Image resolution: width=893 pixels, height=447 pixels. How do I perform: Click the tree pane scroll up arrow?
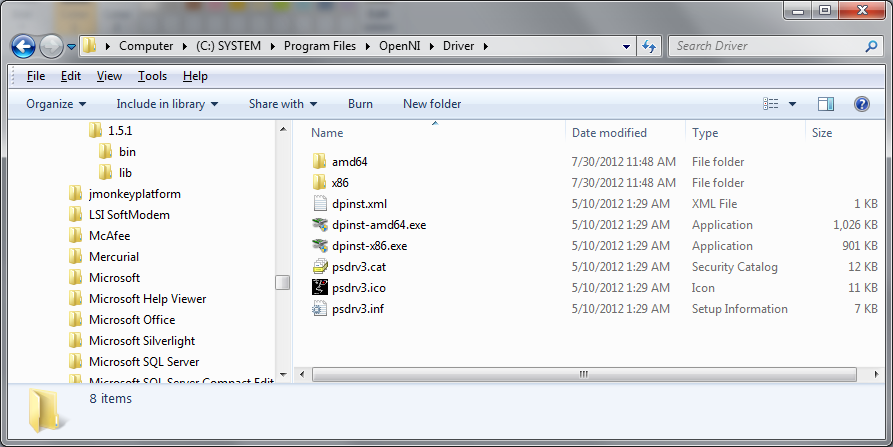pos(283,129)
